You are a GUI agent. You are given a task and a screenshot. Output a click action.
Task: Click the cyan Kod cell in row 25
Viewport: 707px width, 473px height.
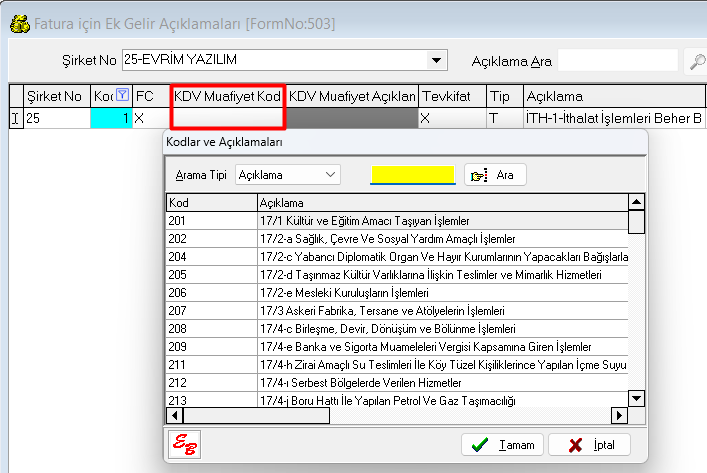click(x=111, y=118)
